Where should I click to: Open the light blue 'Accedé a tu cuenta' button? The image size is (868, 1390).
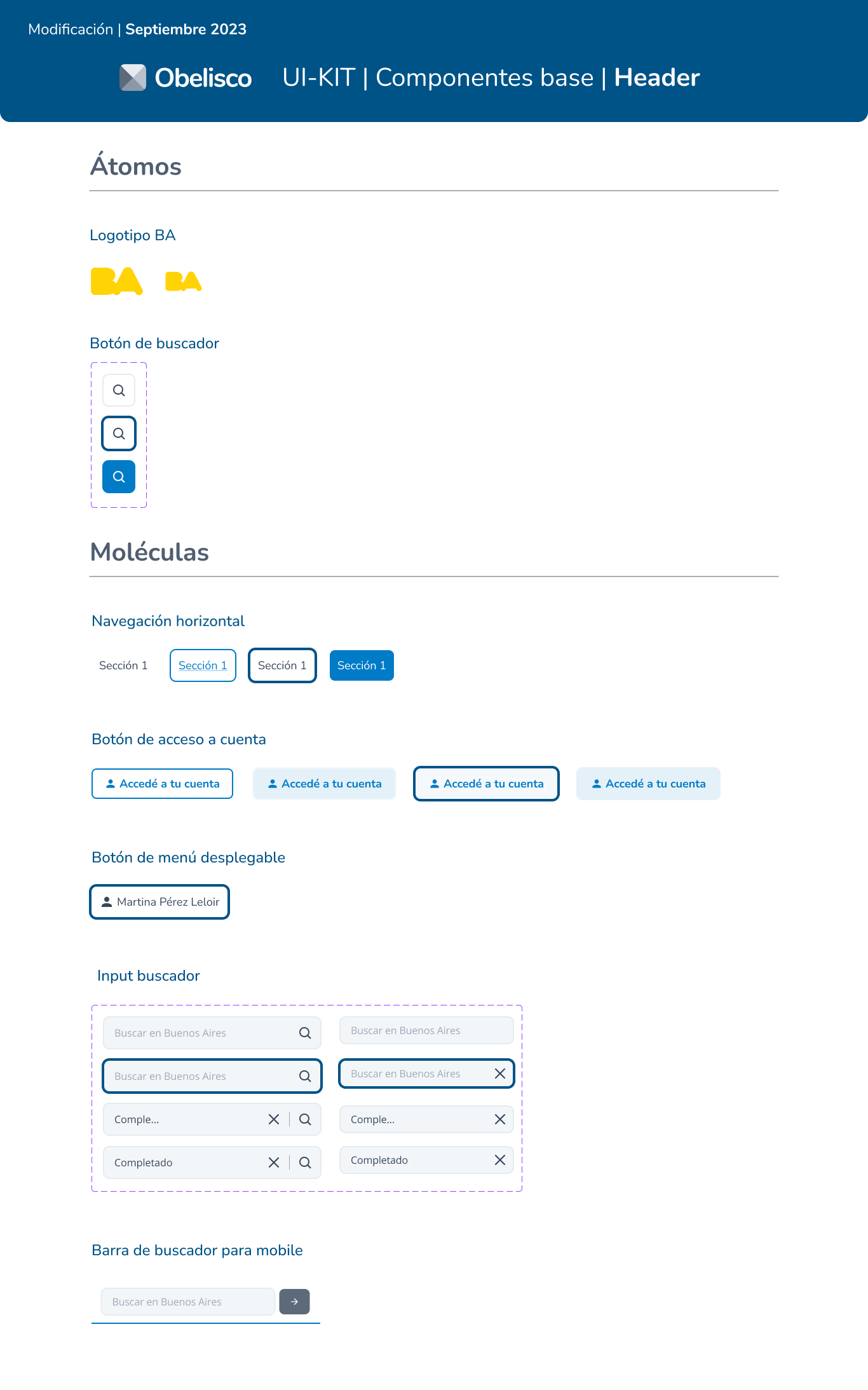click(324, 784)
